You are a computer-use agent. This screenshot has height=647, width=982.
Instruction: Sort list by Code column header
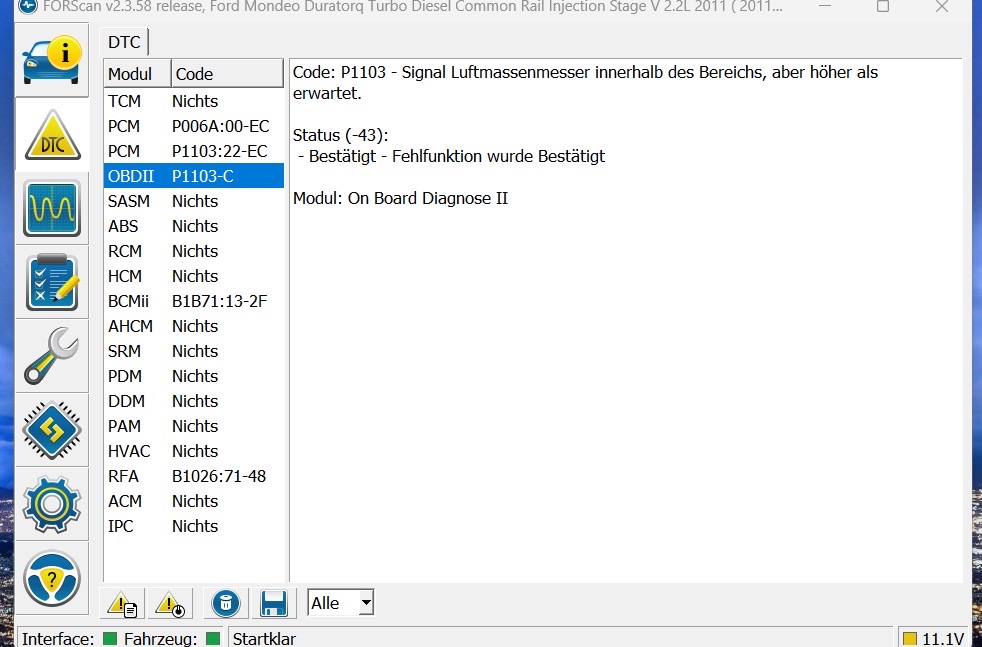[x=227, y=74]
